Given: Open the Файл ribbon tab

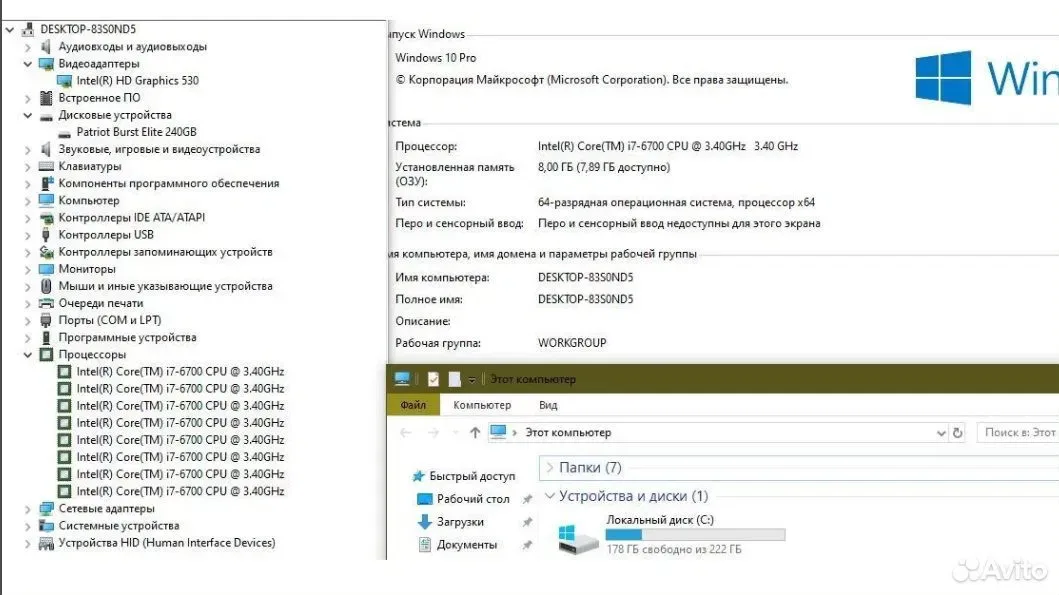Looking at the screenshot, I should [x=413, y=405].
